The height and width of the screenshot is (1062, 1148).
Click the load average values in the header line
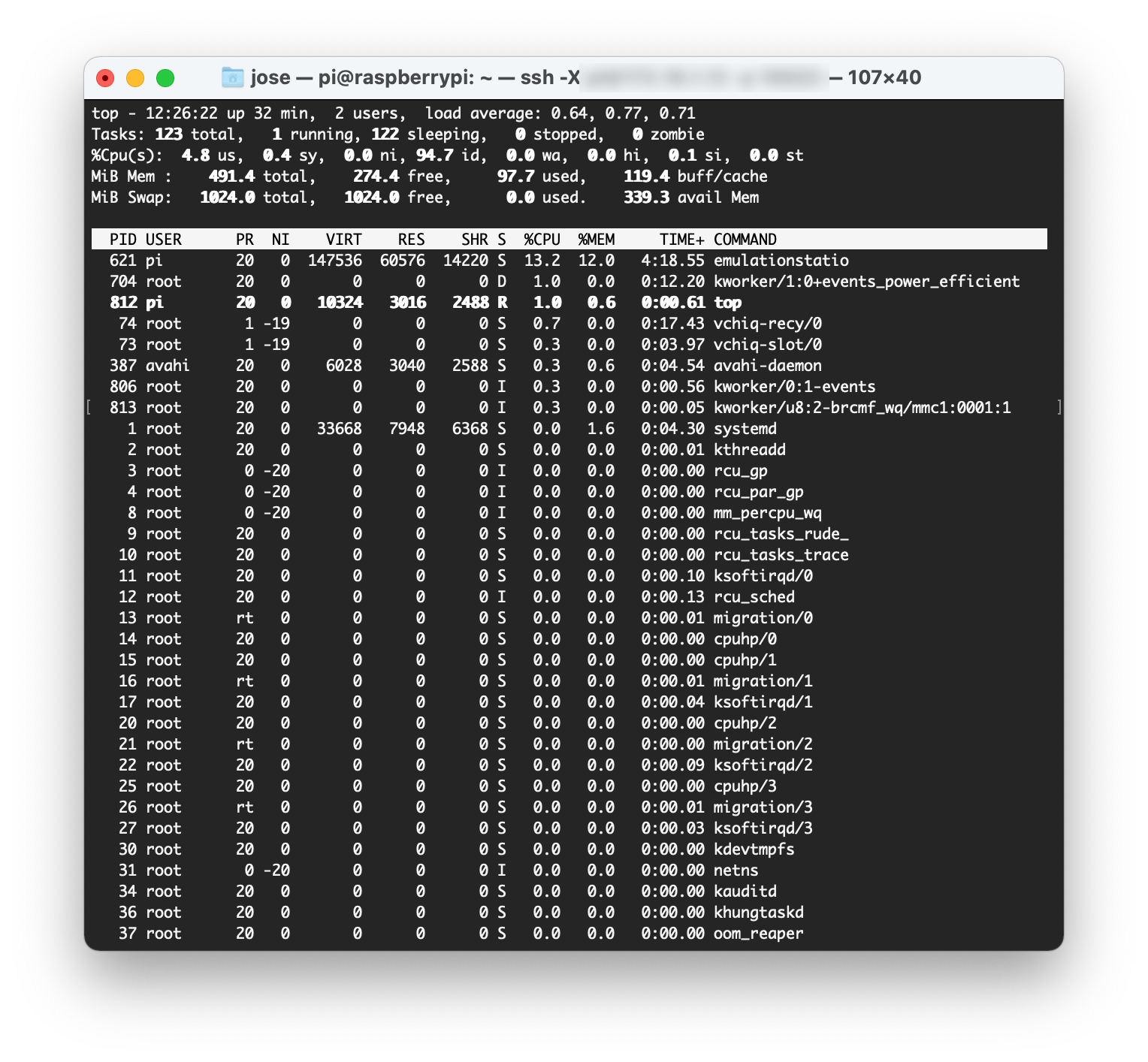(x=624, y=113)
